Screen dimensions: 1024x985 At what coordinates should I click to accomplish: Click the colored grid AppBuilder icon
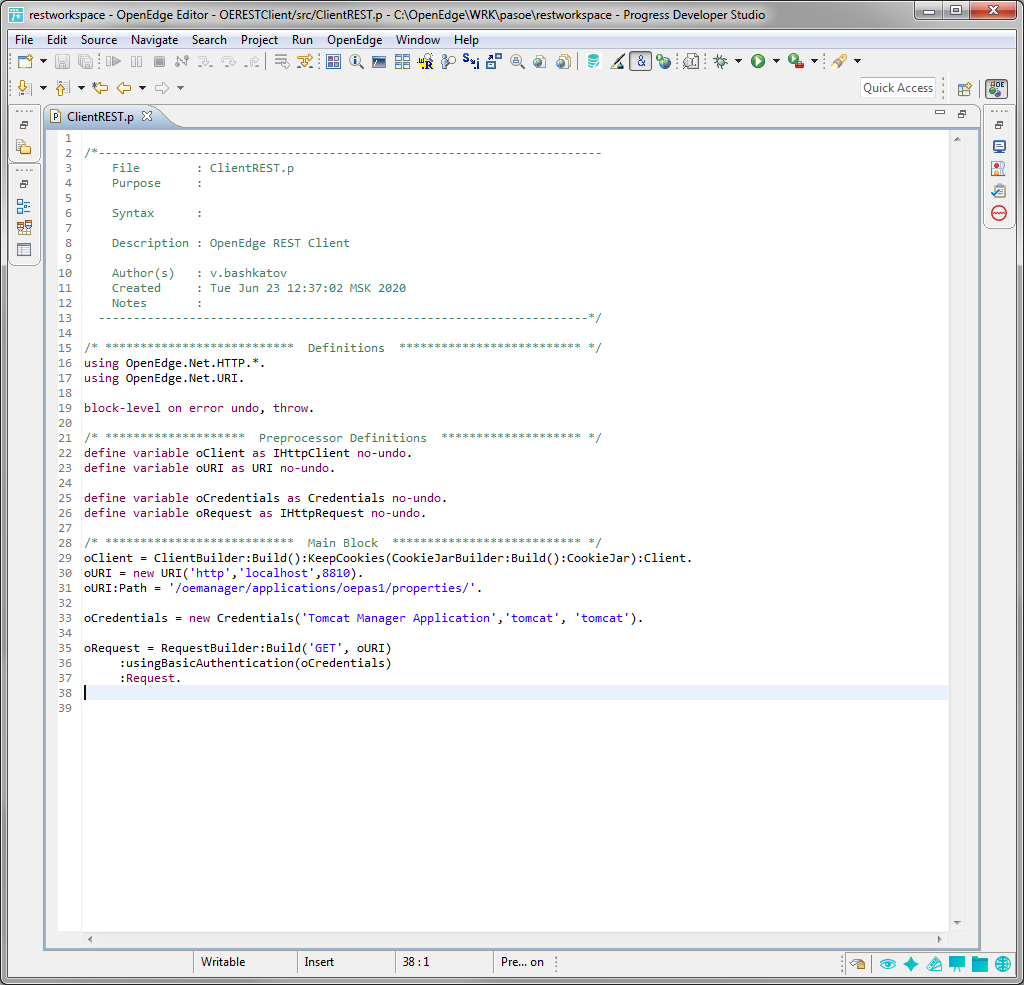[x=334, y=61]
